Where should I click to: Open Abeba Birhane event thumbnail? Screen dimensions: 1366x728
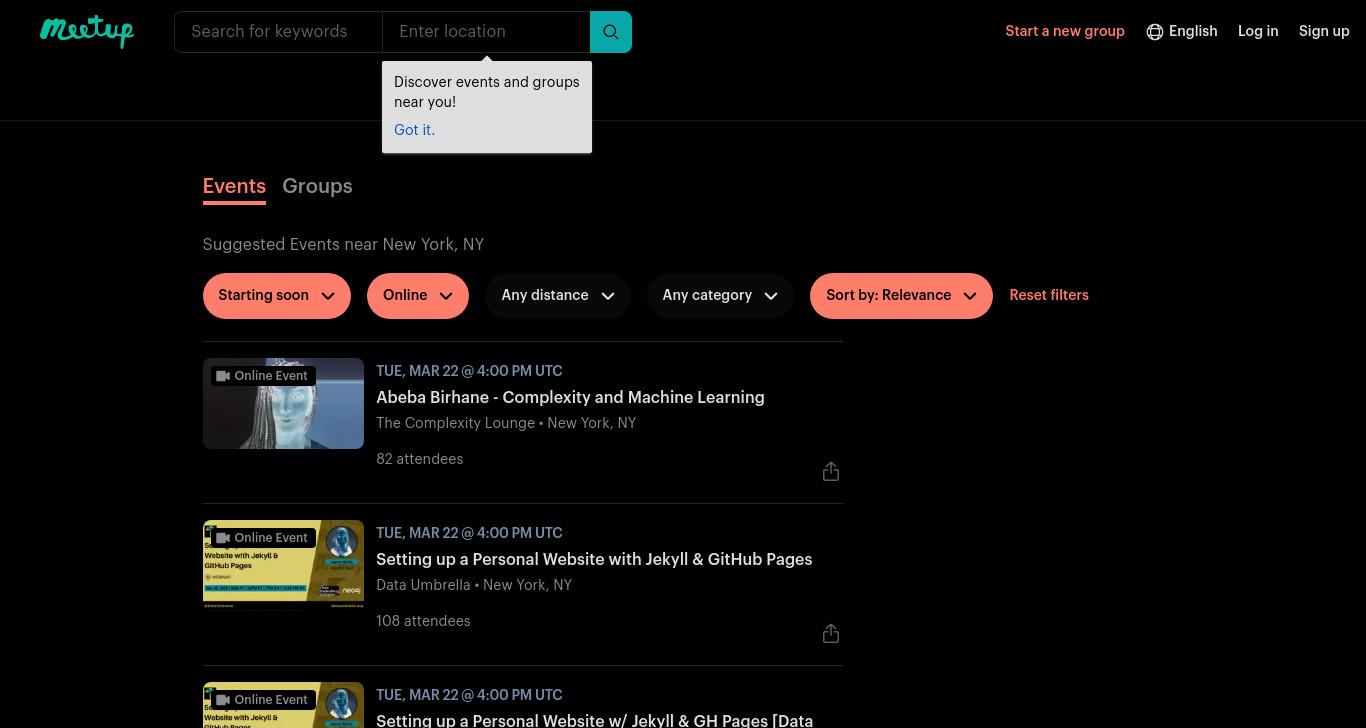pyautogui.click(x=283, y=403)
